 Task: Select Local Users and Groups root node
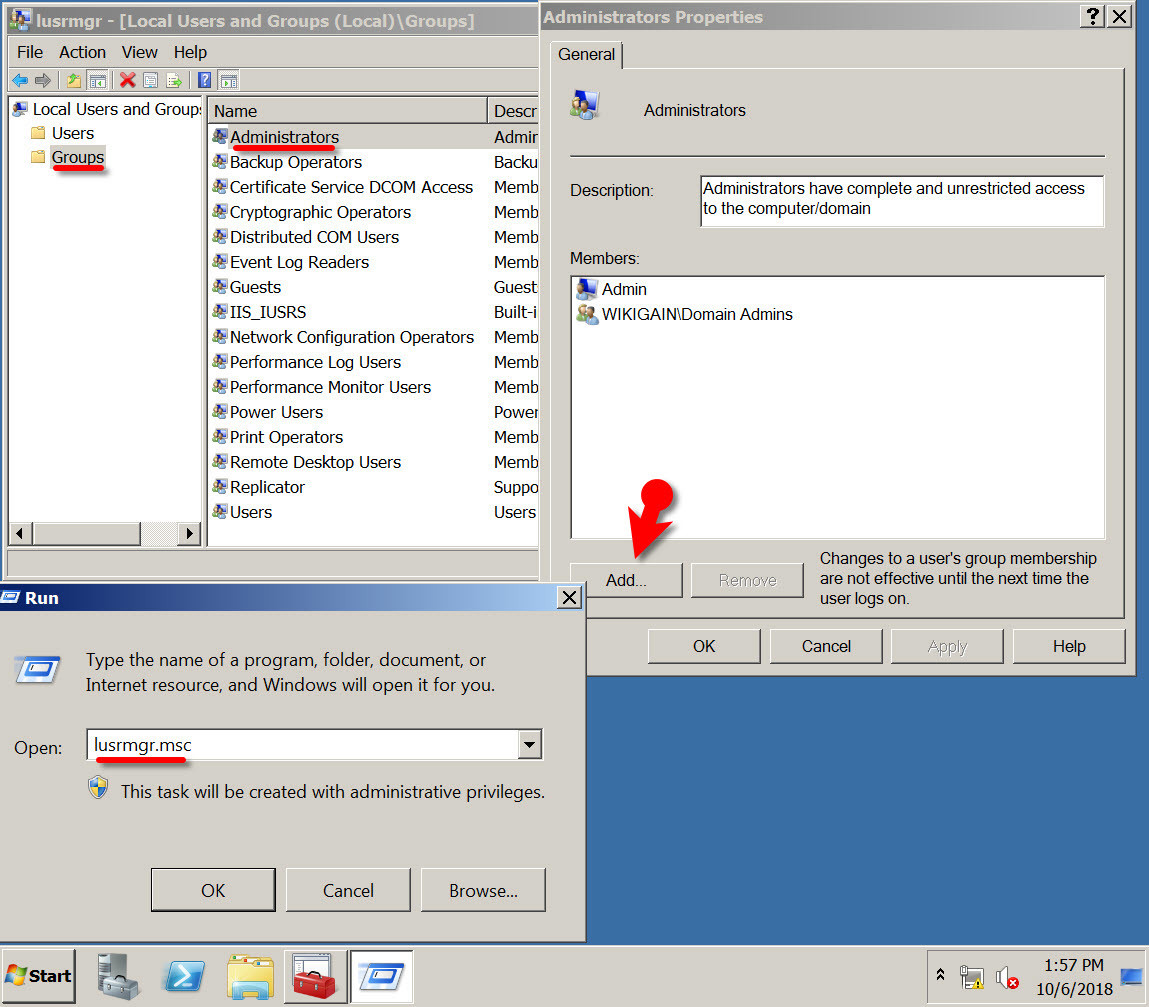[x=117, y=109]
